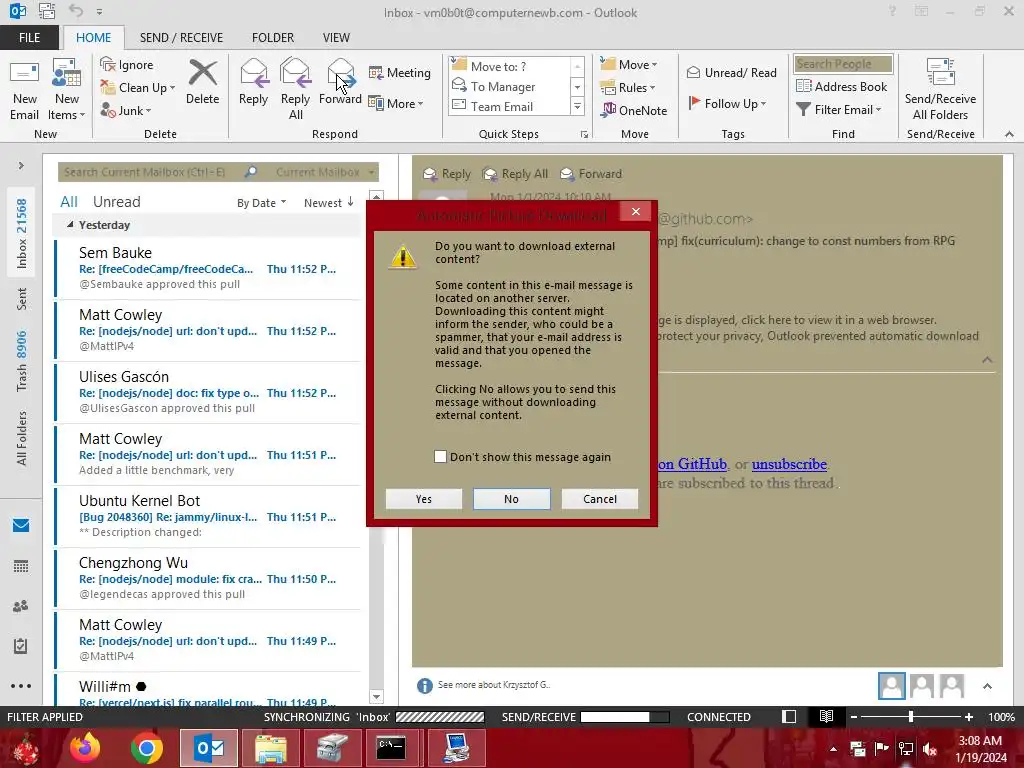
Task: Close the Automatic Picture Download dialog
Action: [x=635, y=212]
